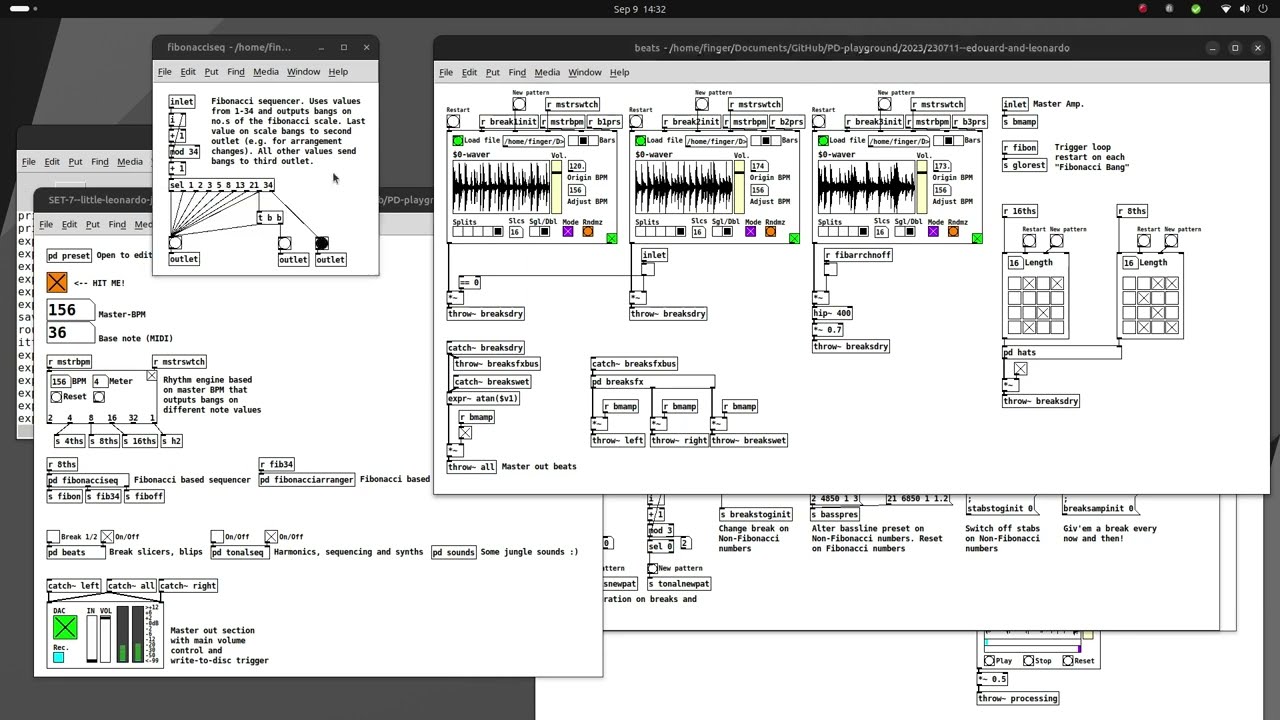Click Restart bang under r 16ths
The image size is (1280, 720).
pos(1029,241)
